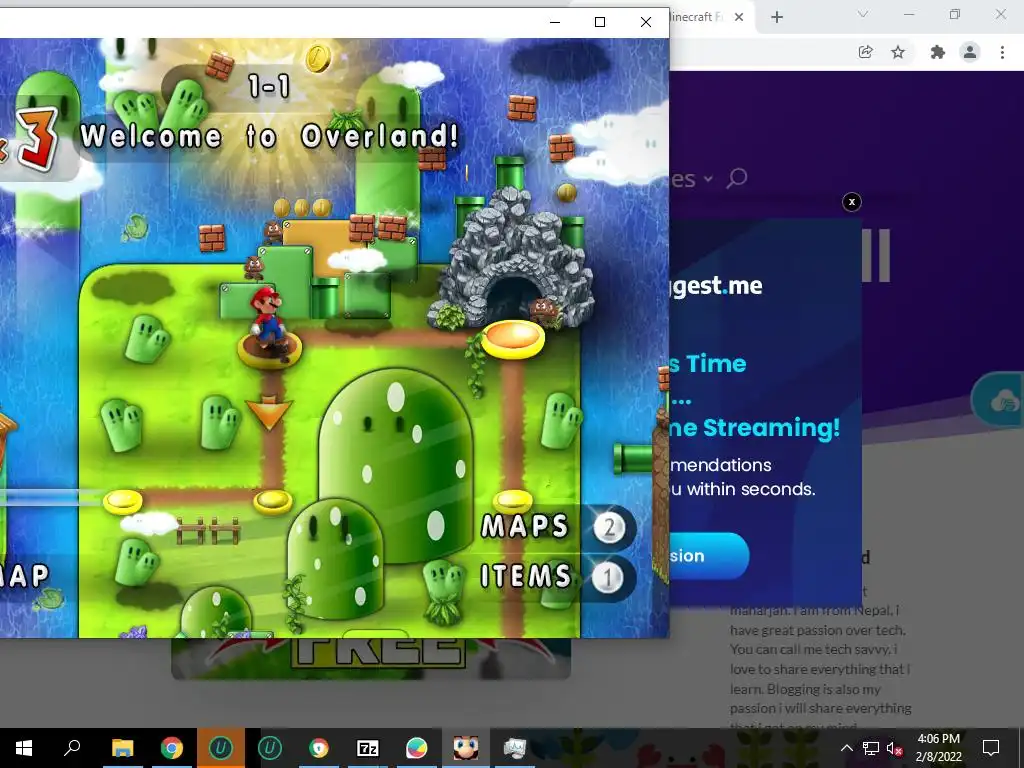This screenshot has height=768, width=1024.
Task: Open the Chrome profile avatar
Action: point(970,52)
